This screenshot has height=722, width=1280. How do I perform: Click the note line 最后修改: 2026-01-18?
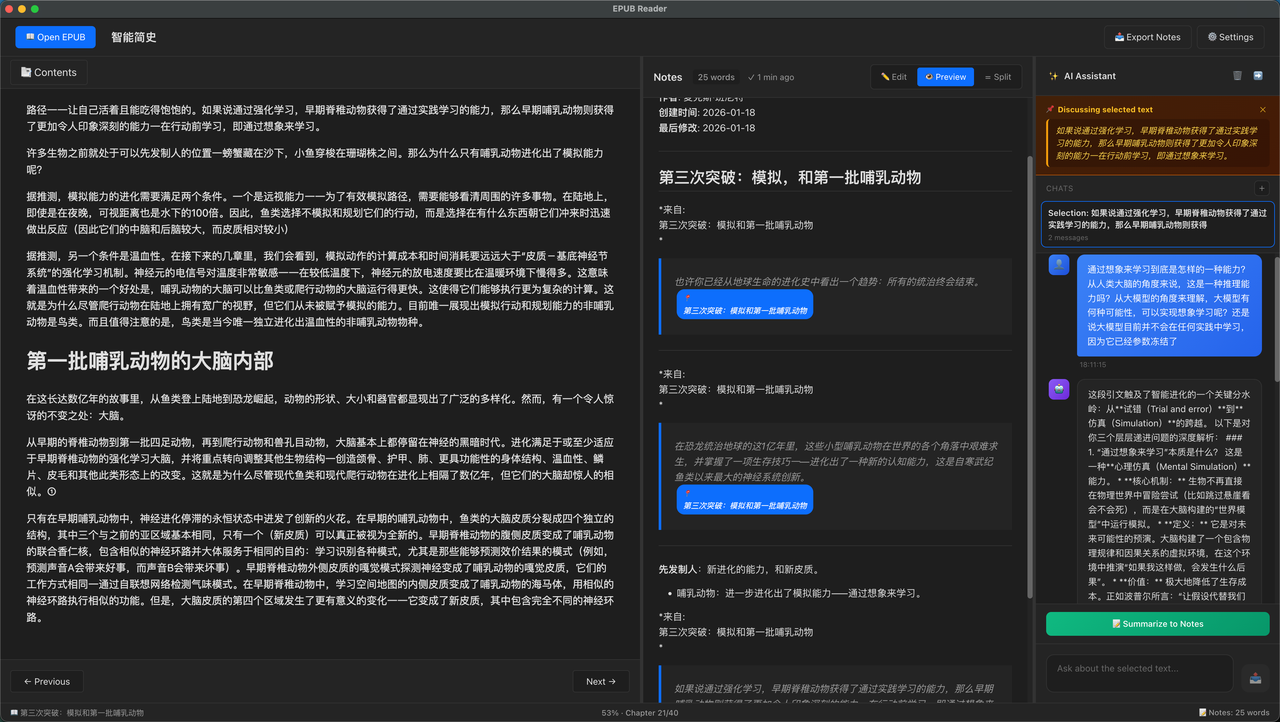pyautogui.click(x=707, y=128)
